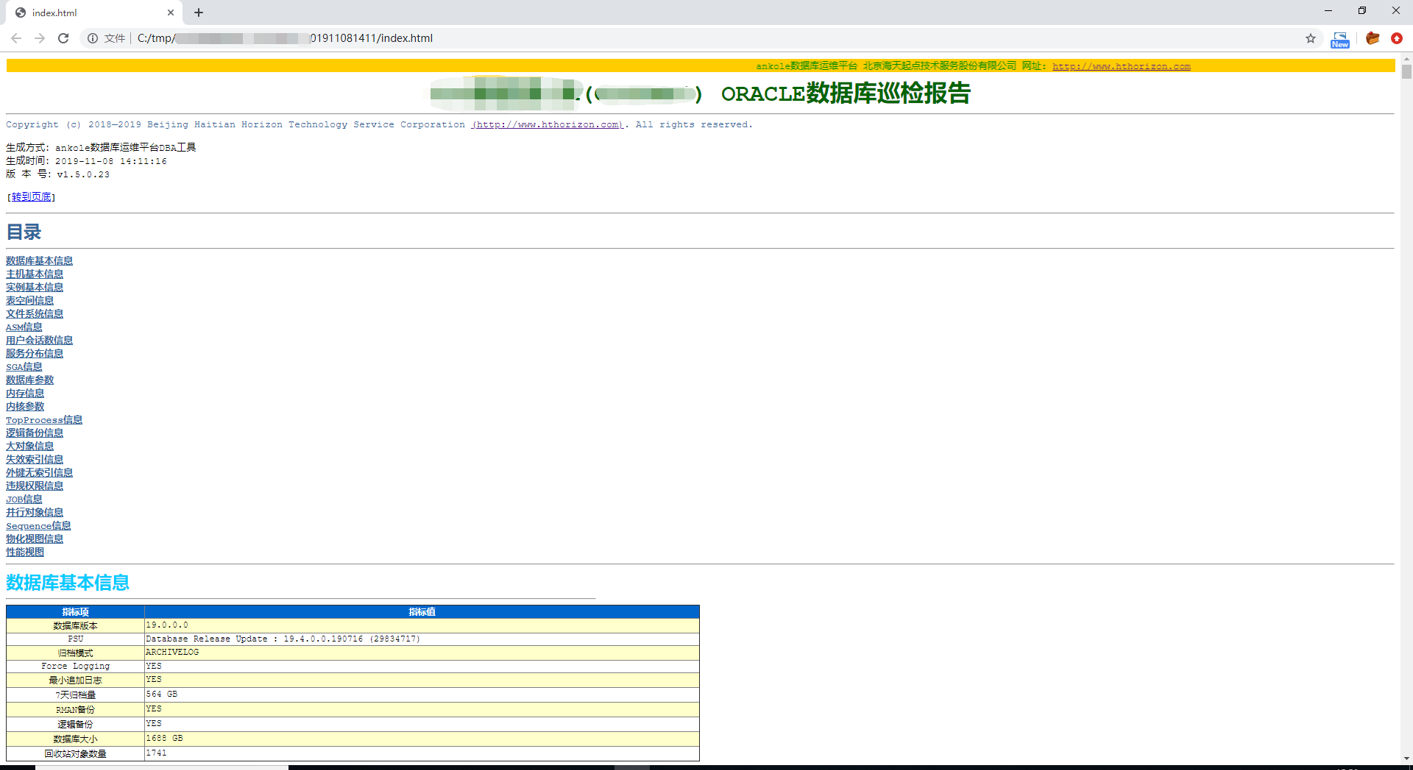This screenshot has height=770, width=1413.
Task: Select the index.html browser tab
Action: (92, 13)
